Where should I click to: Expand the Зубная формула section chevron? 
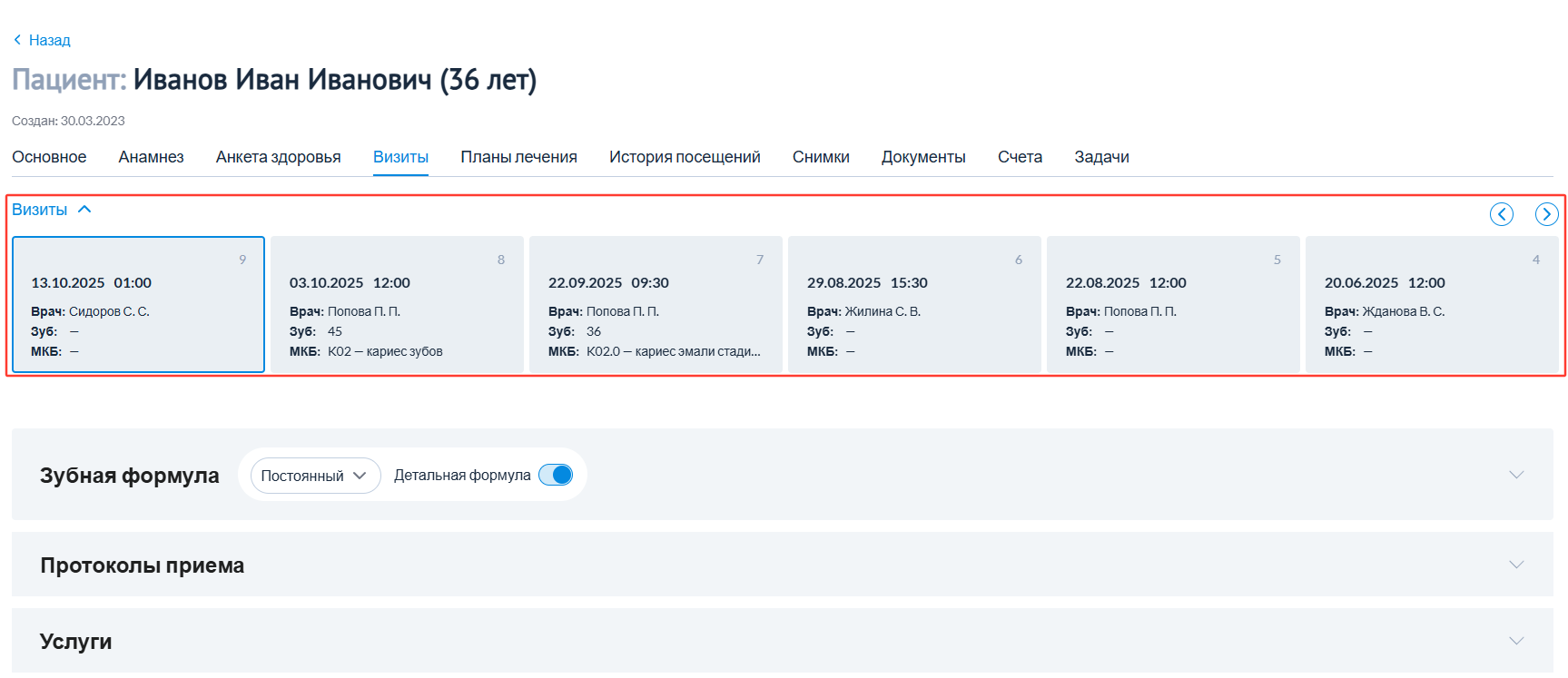pos(1516,475)
